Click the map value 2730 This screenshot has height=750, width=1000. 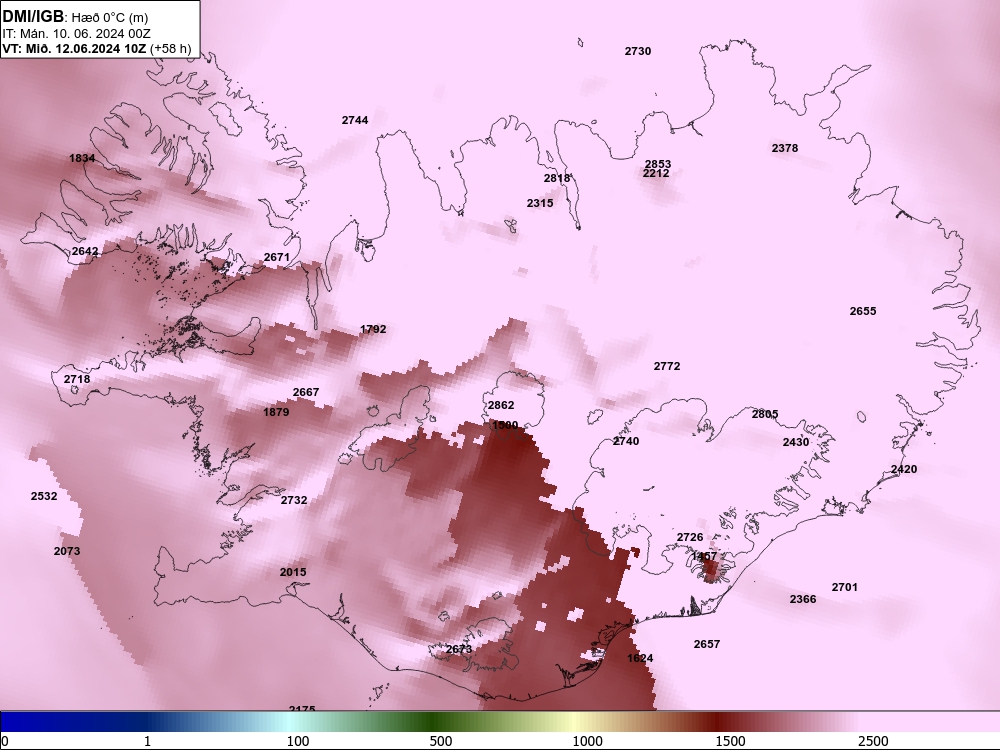pyautogui.click(x=638, y=51)
